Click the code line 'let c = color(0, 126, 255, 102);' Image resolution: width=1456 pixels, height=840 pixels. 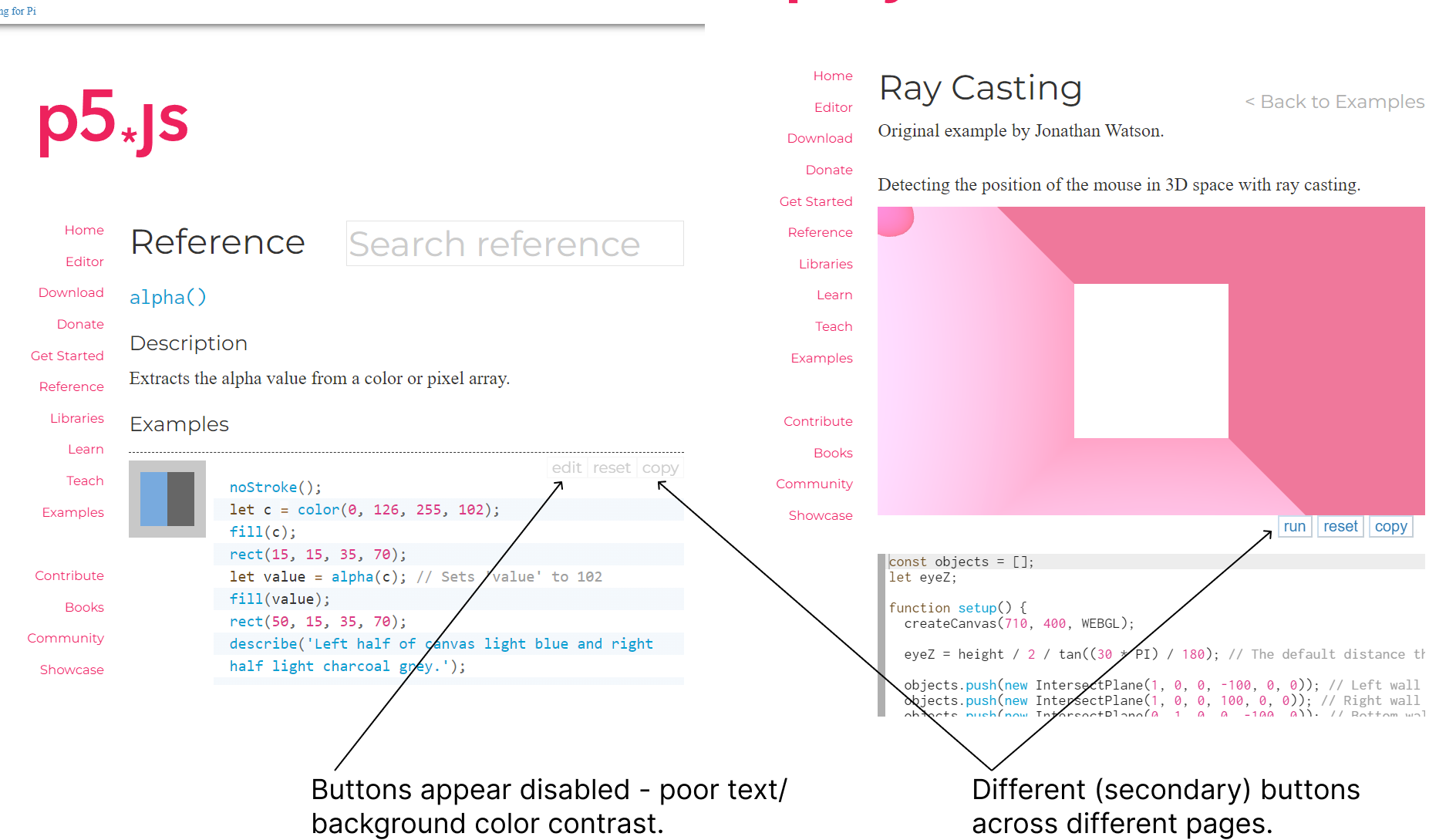(x=365, y=510)
